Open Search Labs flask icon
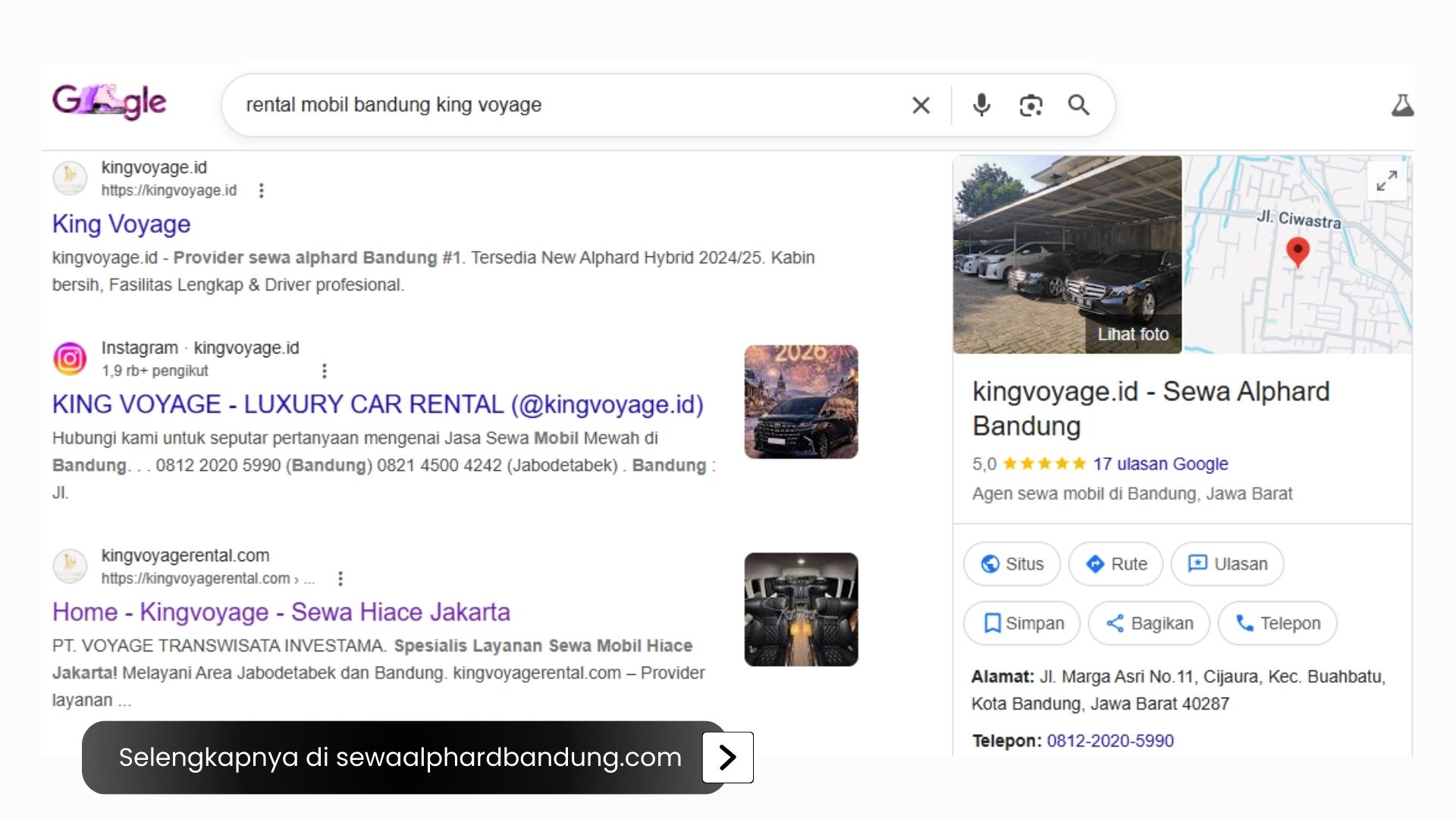This screenshot has height=819, width=1456. (1404, 105)
